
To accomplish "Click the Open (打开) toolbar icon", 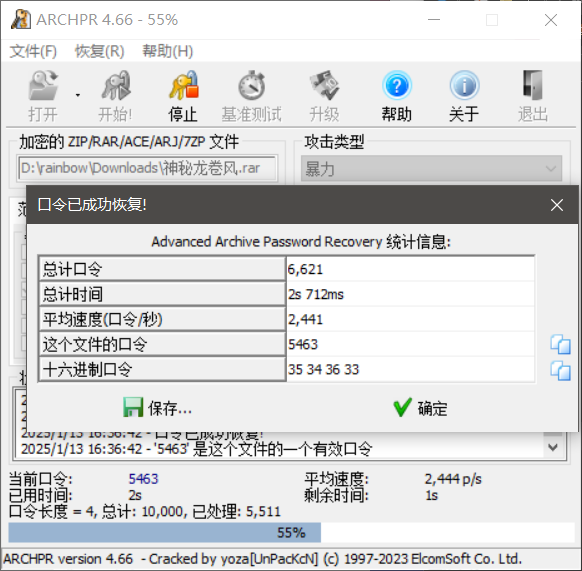I will (x=43, y=86).
